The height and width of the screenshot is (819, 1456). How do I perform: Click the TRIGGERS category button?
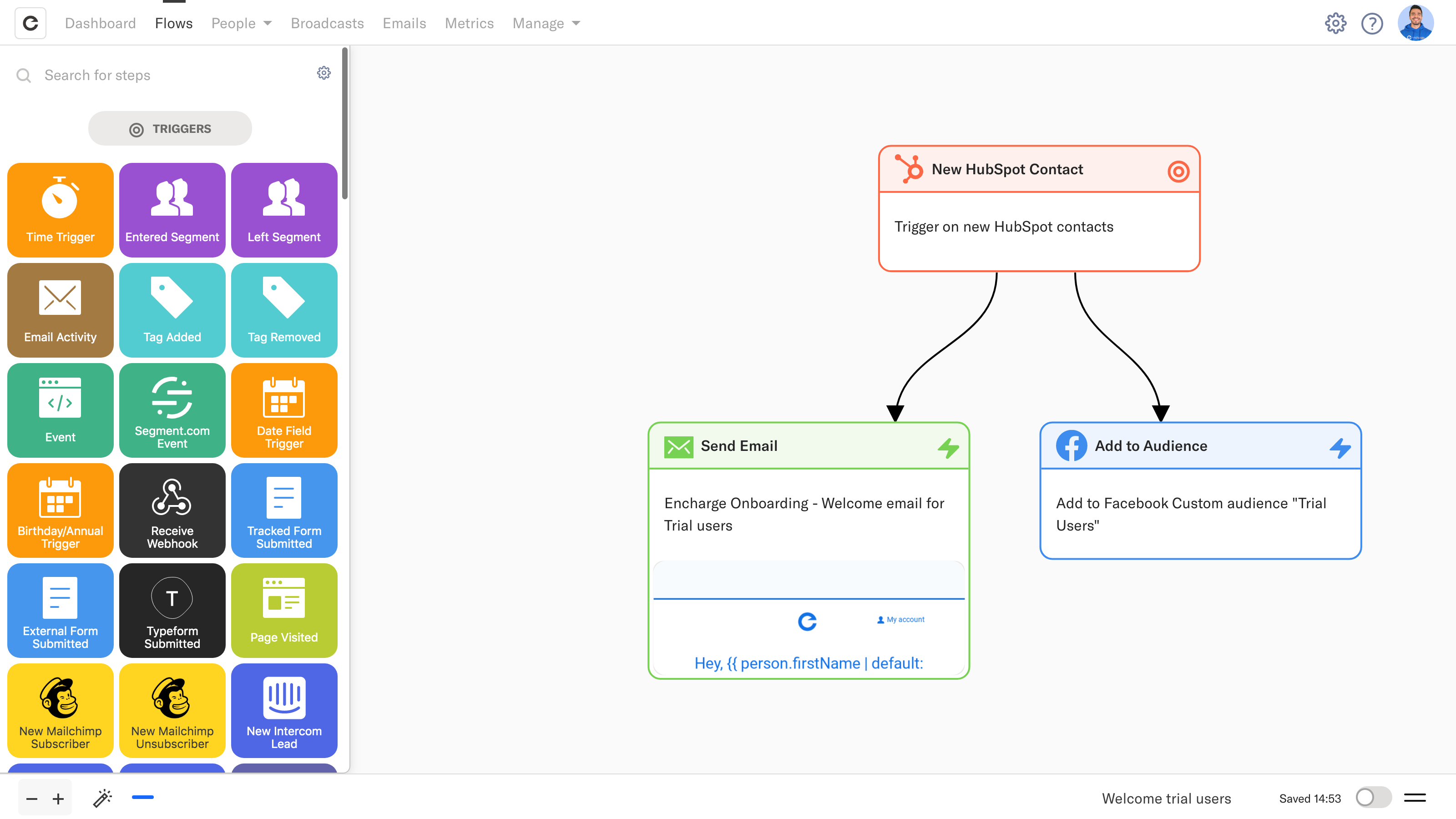pos(170,128)
